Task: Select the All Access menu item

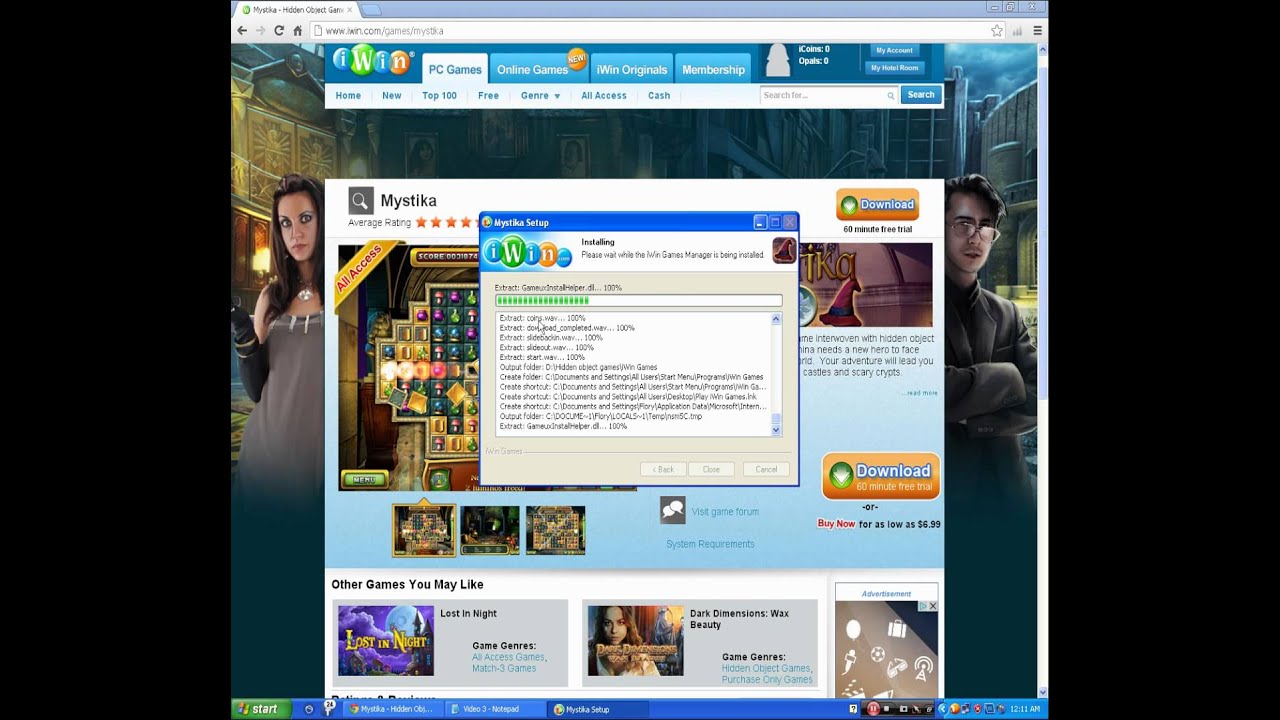Action: click(604, 96)
